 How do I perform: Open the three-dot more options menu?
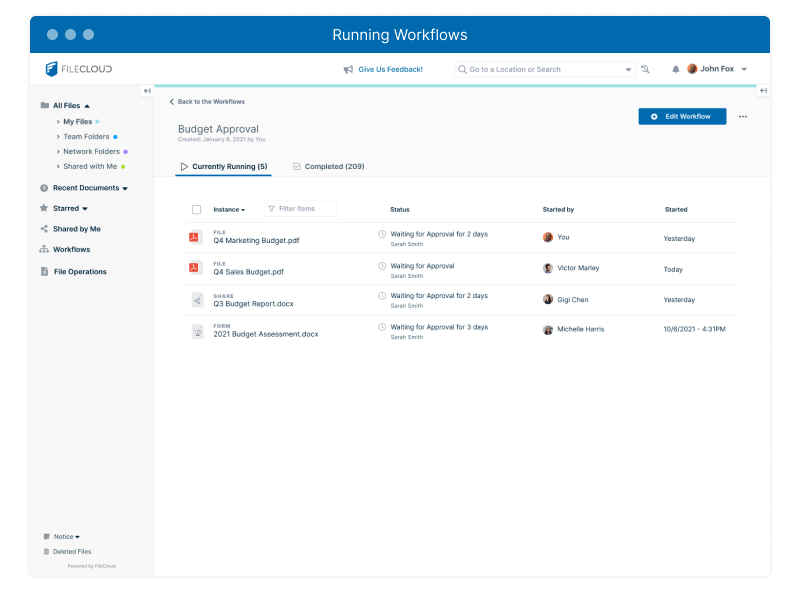(x=743, y=116)
